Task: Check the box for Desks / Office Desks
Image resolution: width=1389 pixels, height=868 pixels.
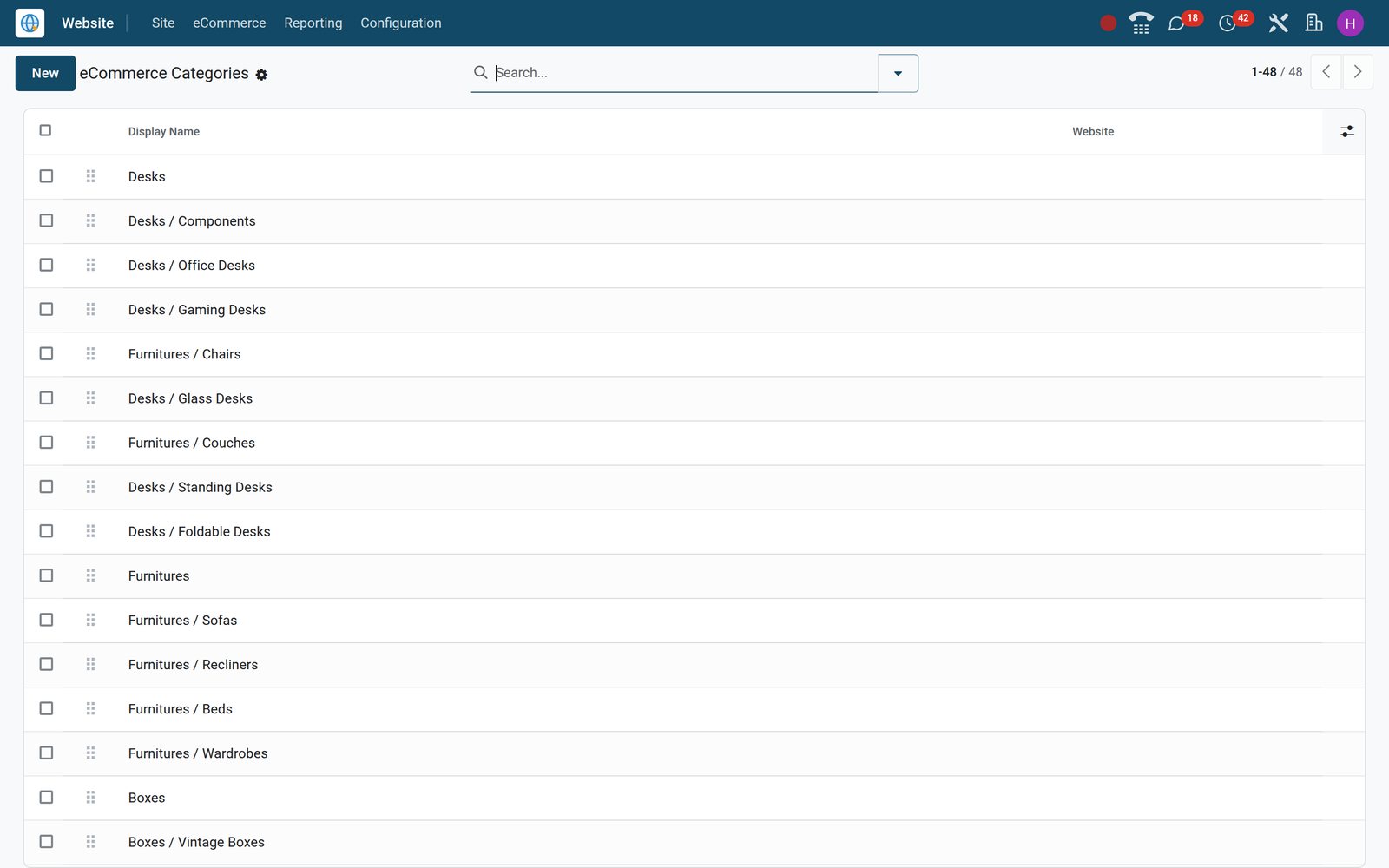Action: 46,265
